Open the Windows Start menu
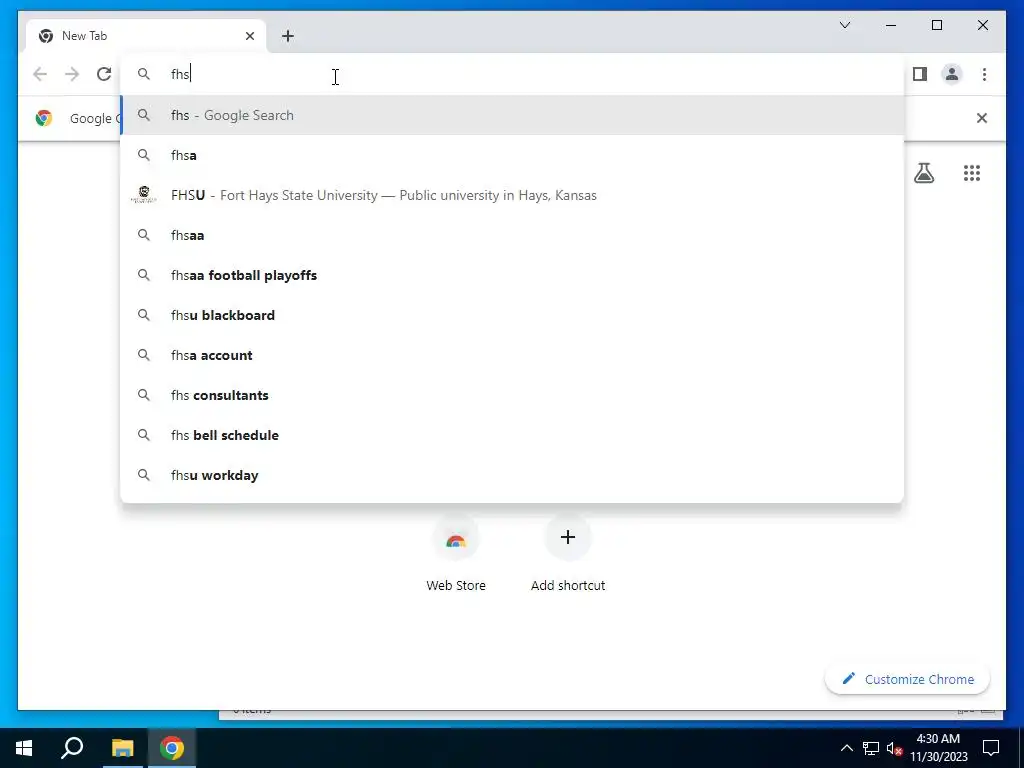Screen dimensions: 1024x768 [24, 748]
